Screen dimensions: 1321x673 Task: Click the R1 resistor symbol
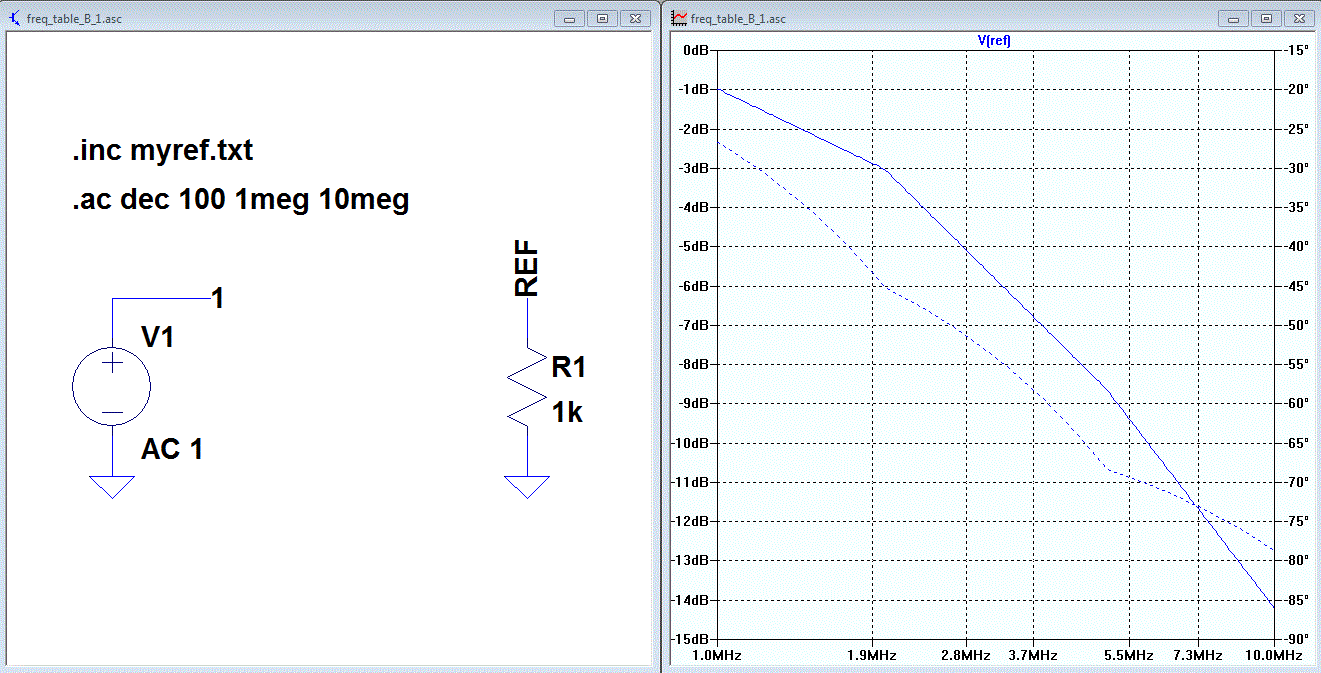527,389
